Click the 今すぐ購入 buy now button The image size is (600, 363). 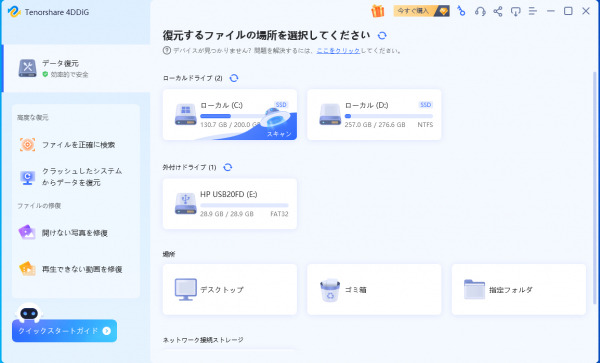421,11
